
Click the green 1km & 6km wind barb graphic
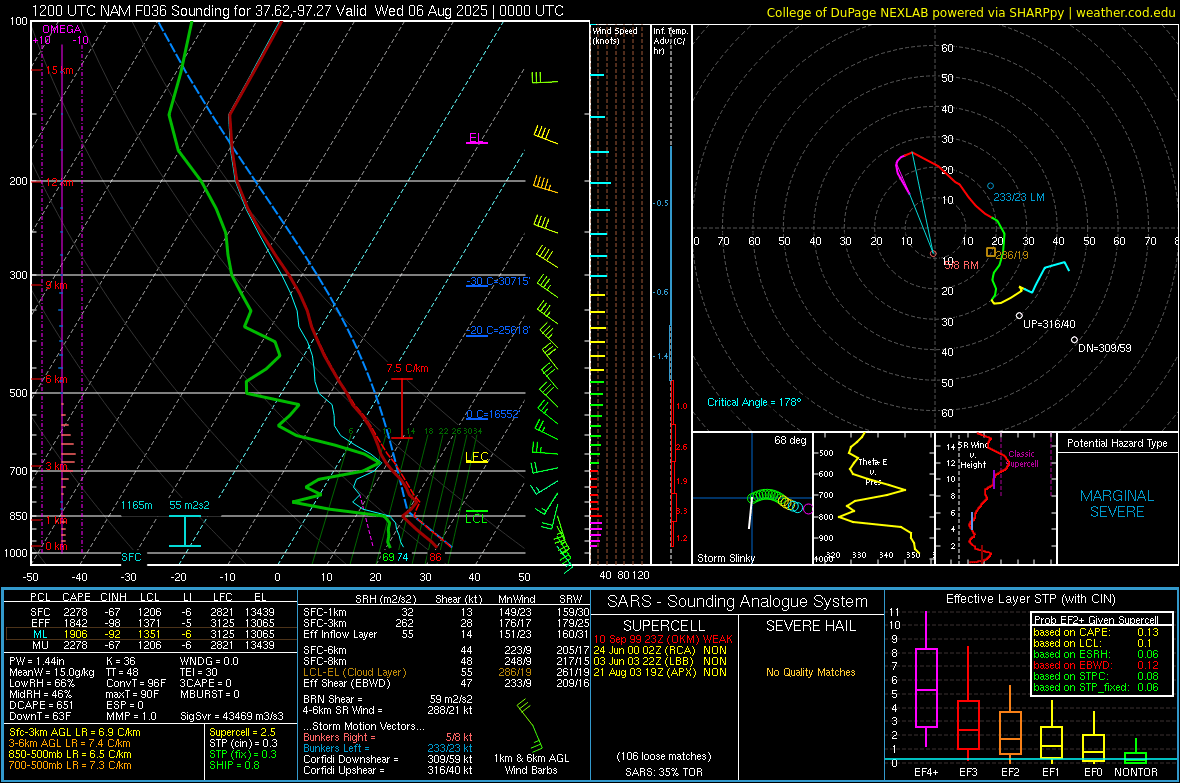click(x=530, y=726)
